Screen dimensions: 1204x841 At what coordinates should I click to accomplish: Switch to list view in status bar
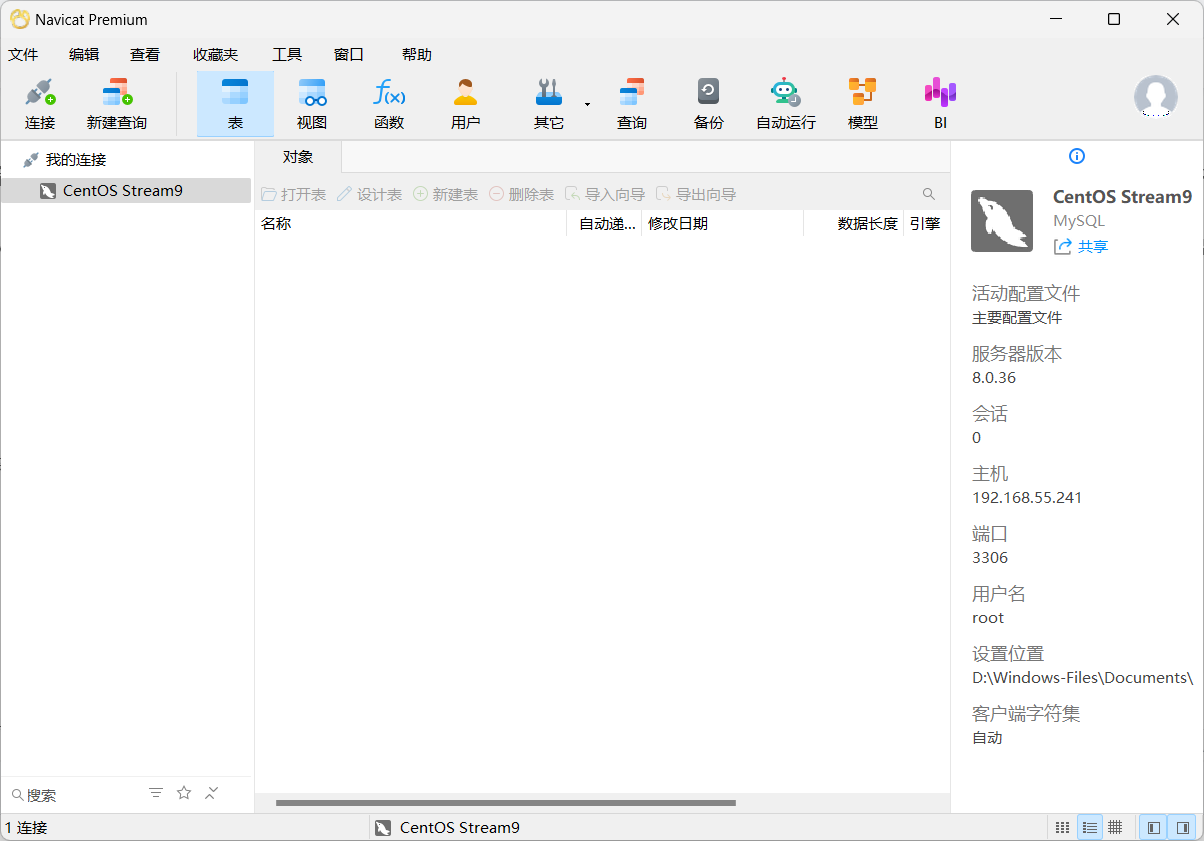point(1090,828)
